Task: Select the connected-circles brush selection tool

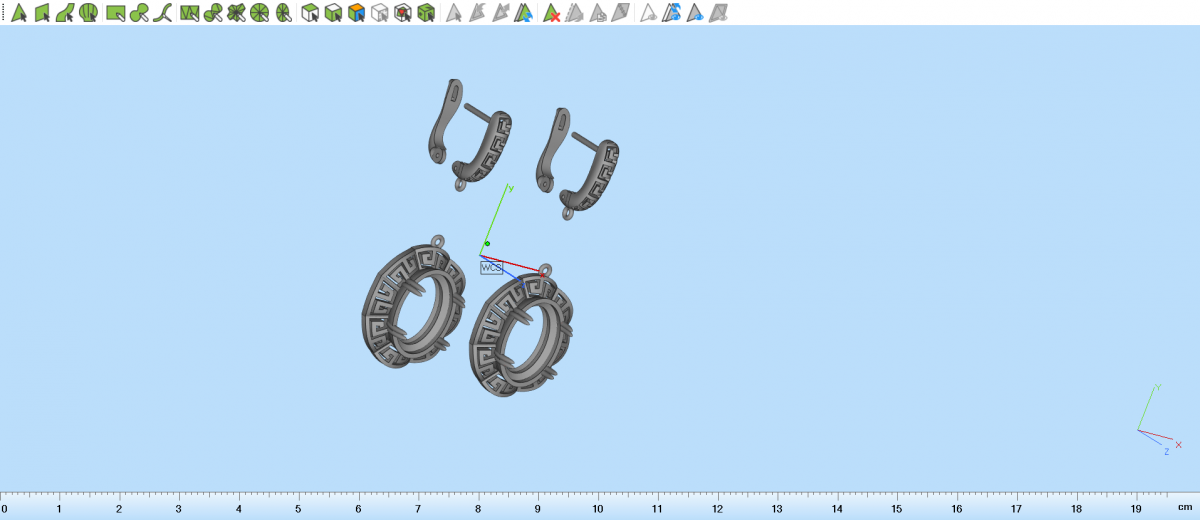Action: point(139,13)
